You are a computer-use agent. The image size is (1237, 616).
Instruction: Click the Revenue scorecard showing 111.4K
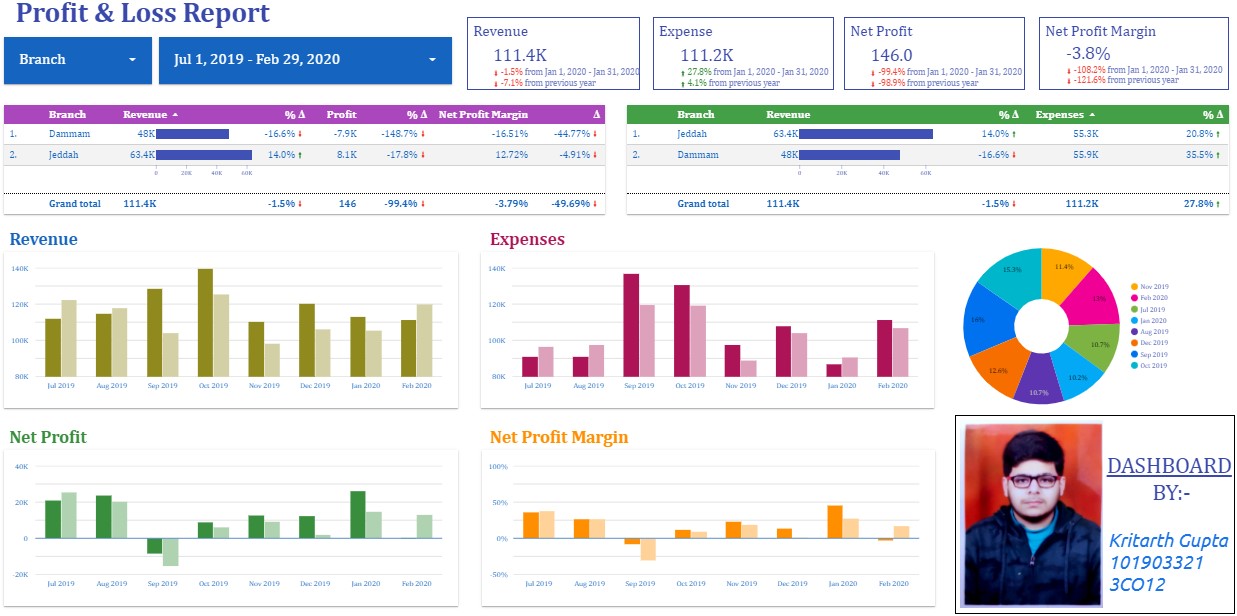553,54
